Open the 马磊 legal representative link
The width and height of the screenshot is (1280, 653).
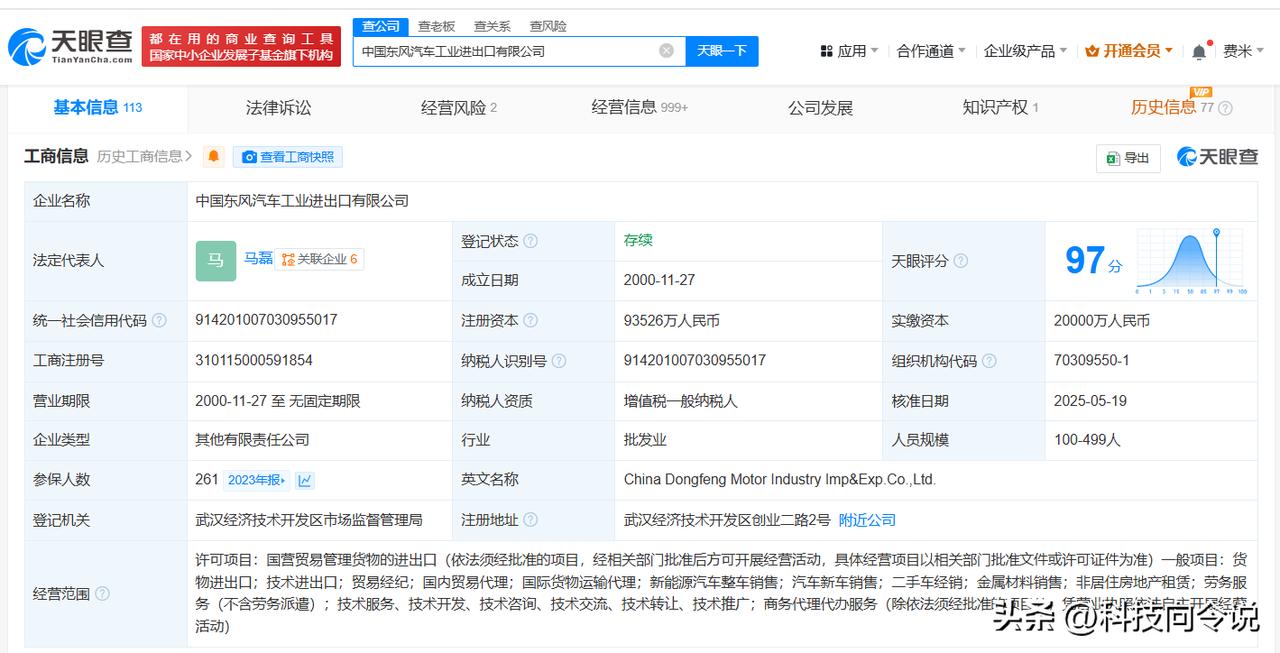259,259
